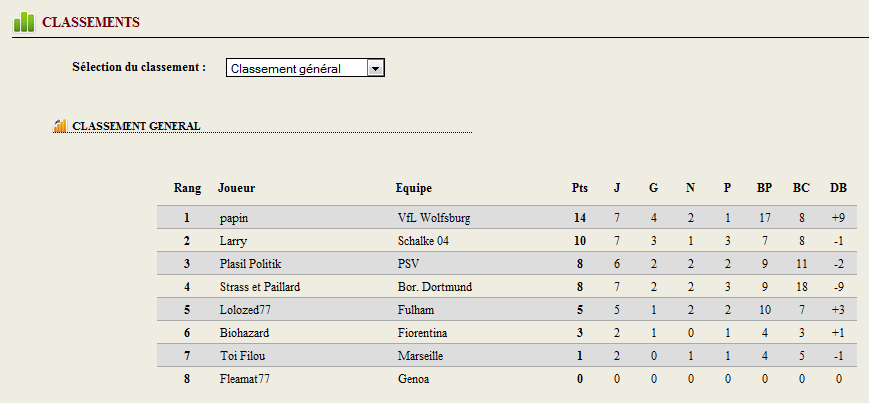Select the Classement général combo box
This screenshot has height=403, width=869.
(305, 69)
